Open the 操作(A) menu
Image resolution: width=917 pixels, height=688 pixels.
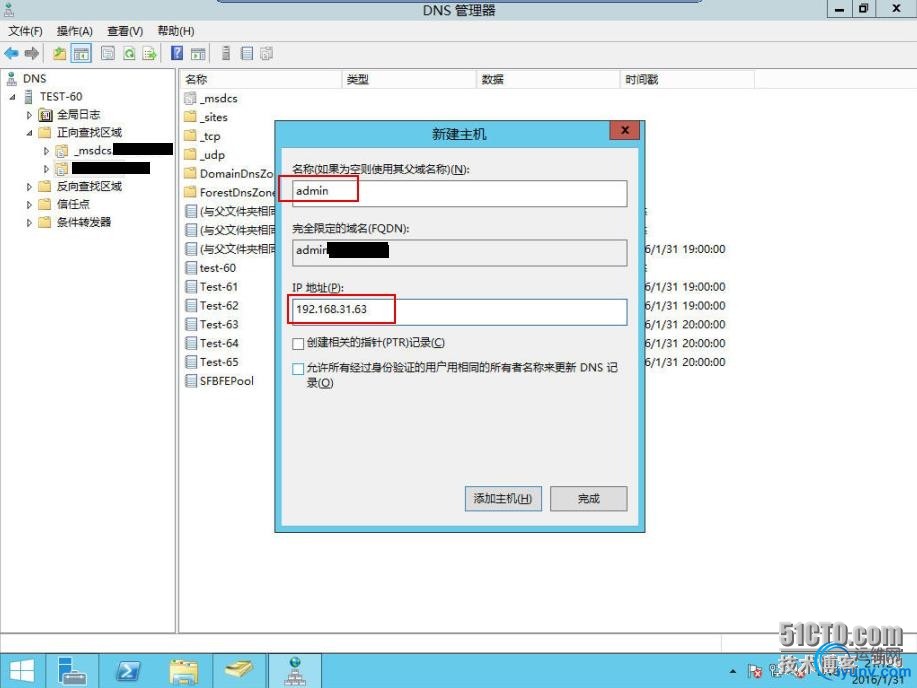pyautogui.click(x=75, y=31)
